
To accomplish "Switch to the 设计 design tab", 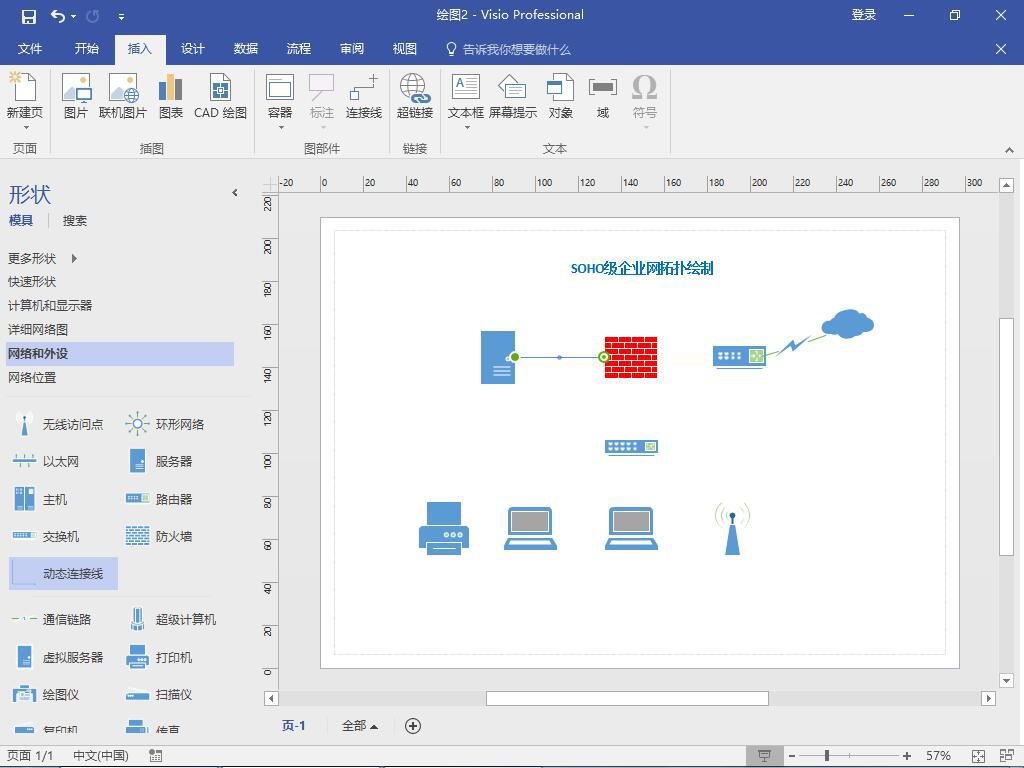I will pyautogui.click(x=192, y=49).
